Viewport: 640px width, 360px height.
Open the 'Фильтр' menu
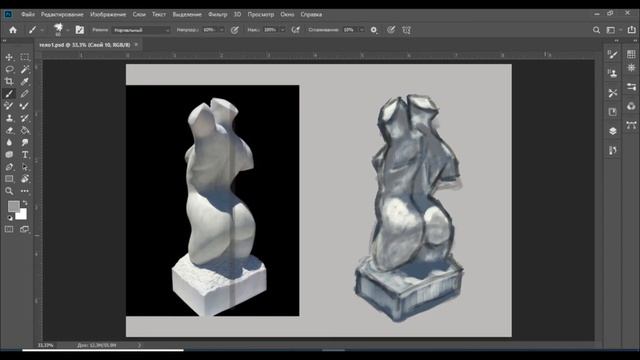218,14
